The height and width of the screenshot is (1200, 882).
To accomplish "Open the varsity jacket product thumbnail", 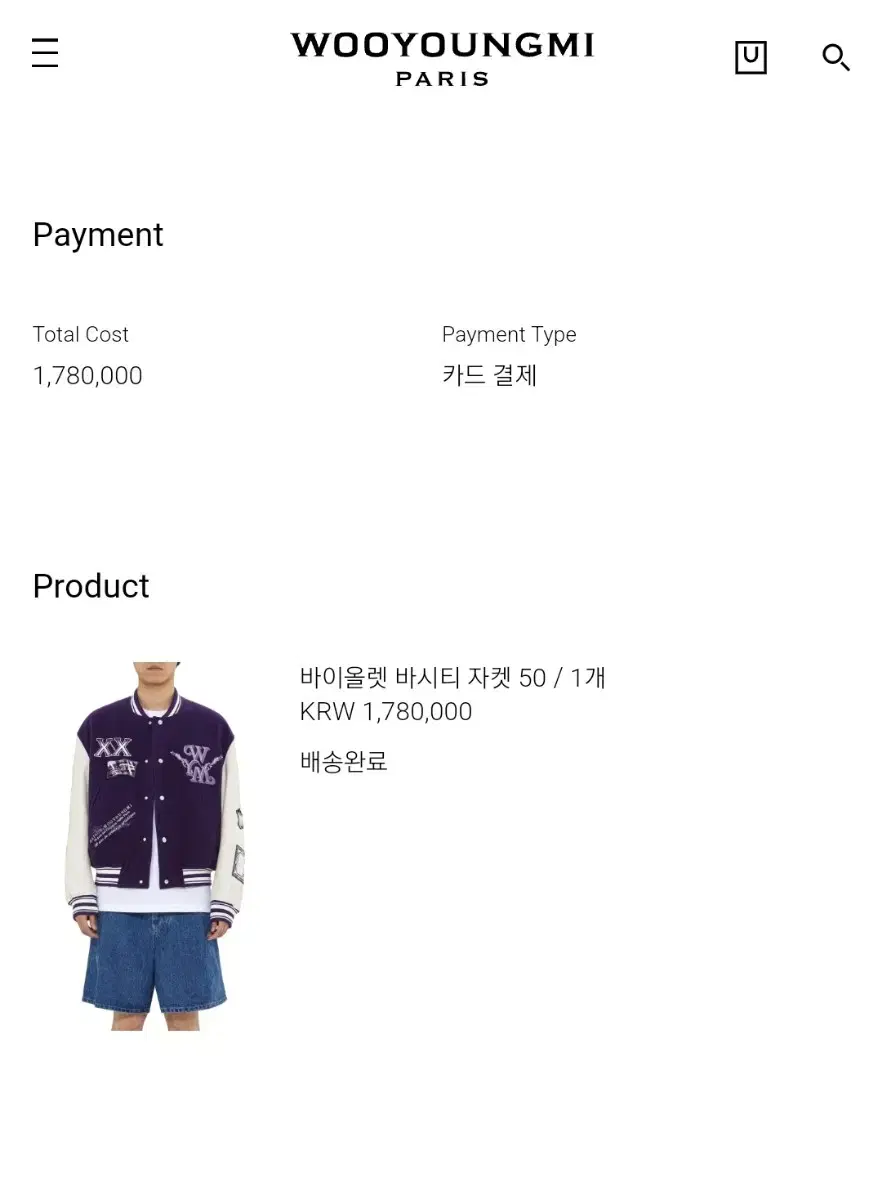I will coord(155,846).
